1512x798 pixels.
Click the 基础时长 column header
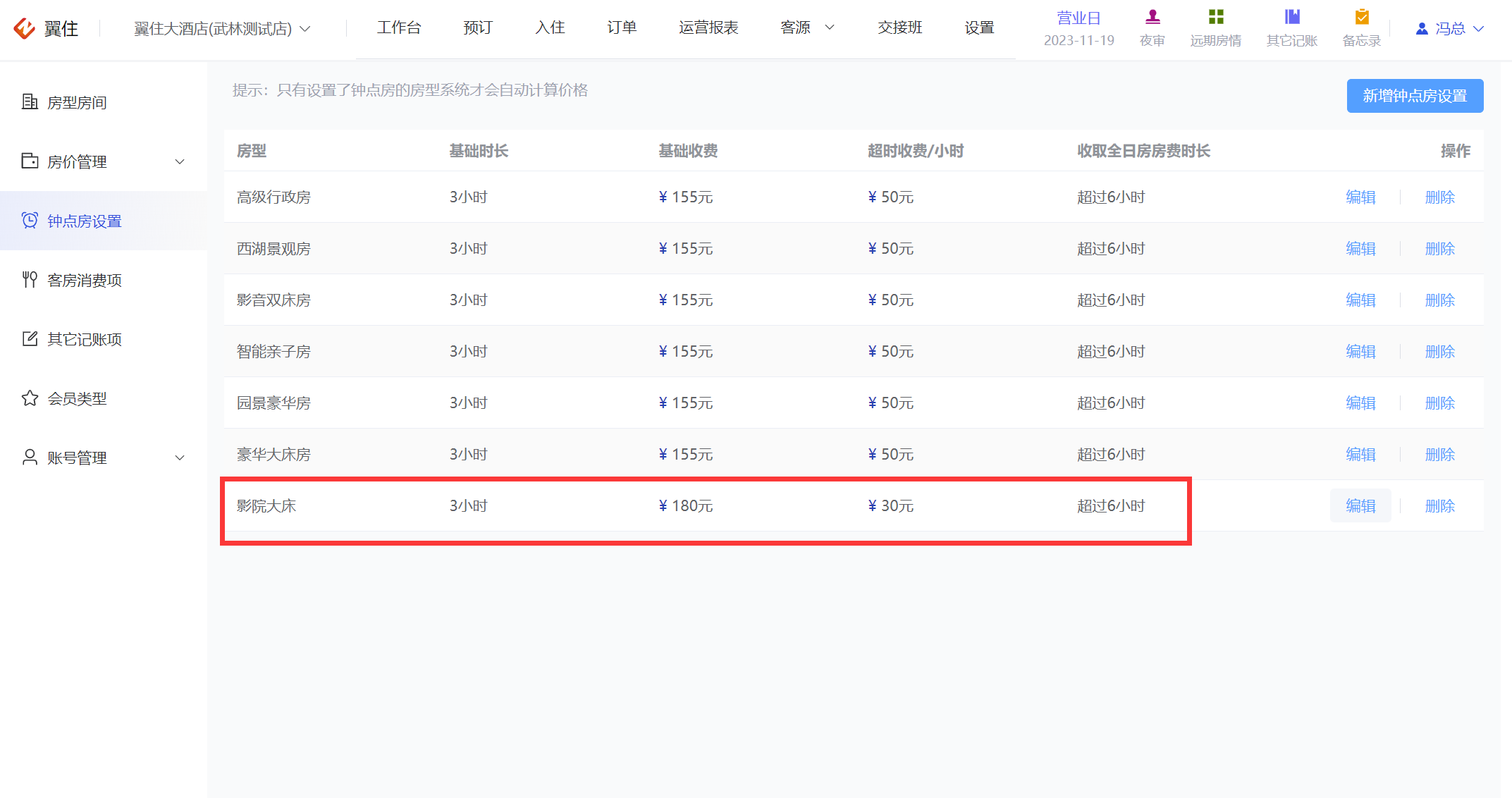click(479, 151)
